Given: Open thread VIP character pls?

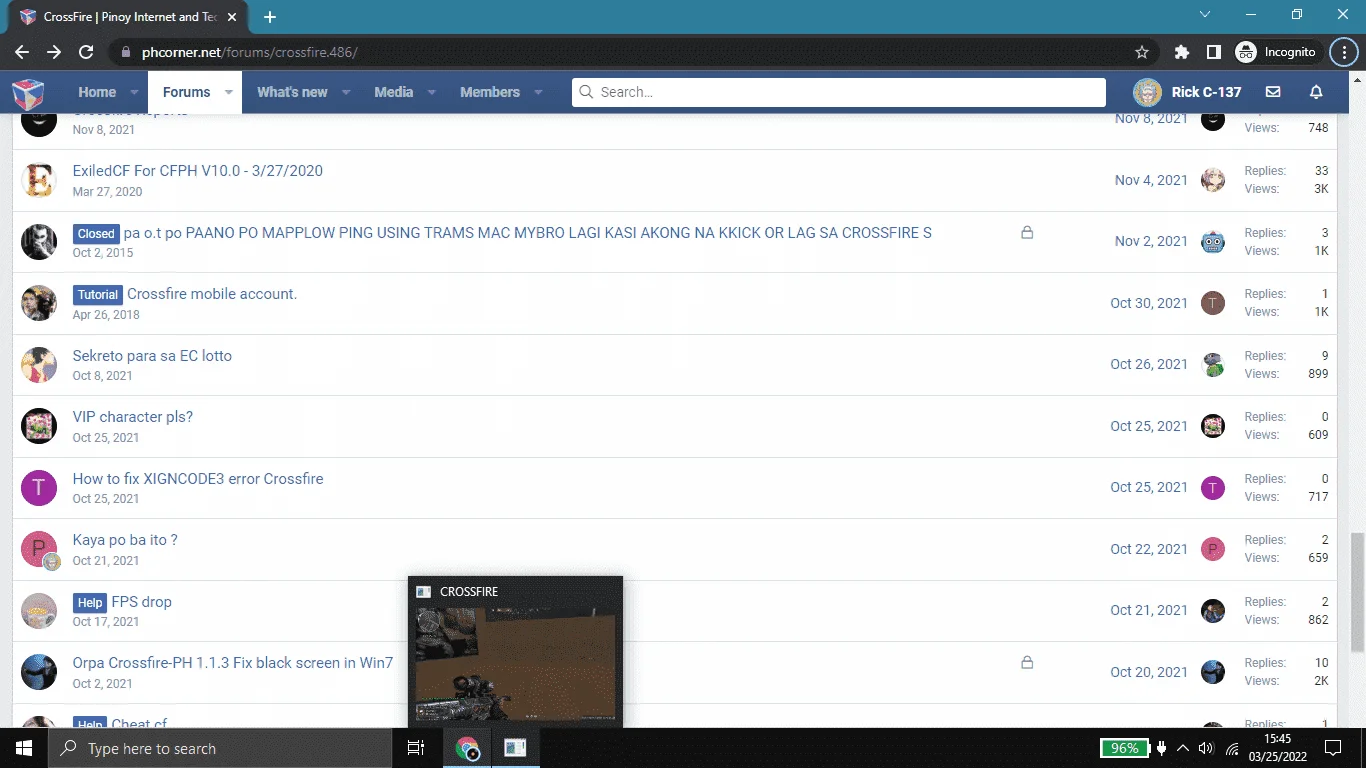Looking at the screenshot, I should [x=133, y=417].
